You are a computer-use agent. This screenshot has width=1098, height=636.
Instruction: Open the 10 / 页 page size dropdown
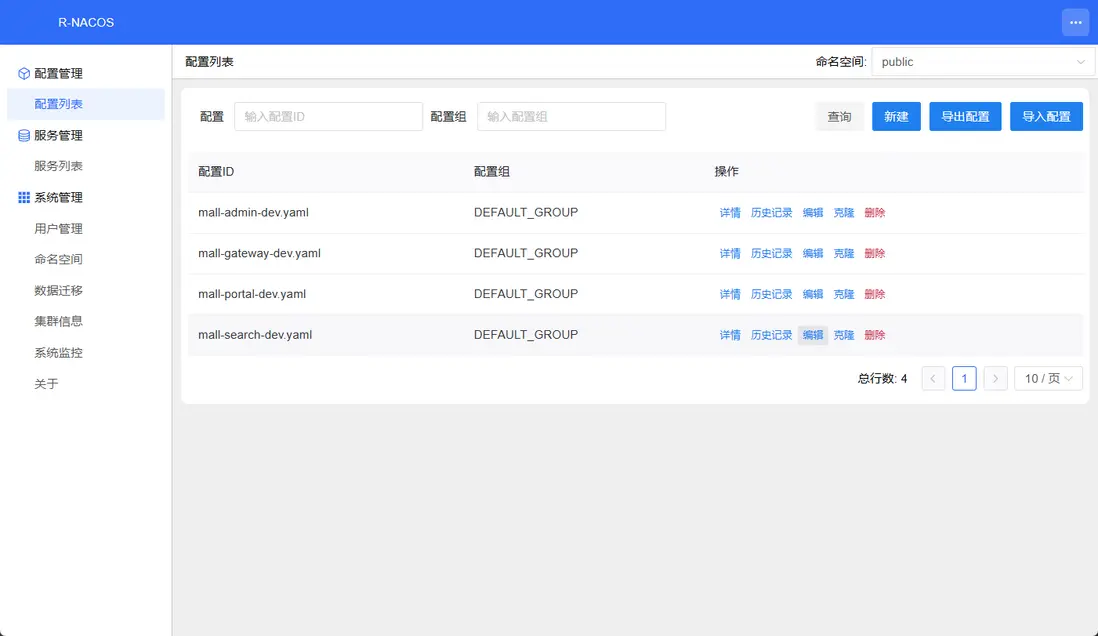pos(1048,378)
